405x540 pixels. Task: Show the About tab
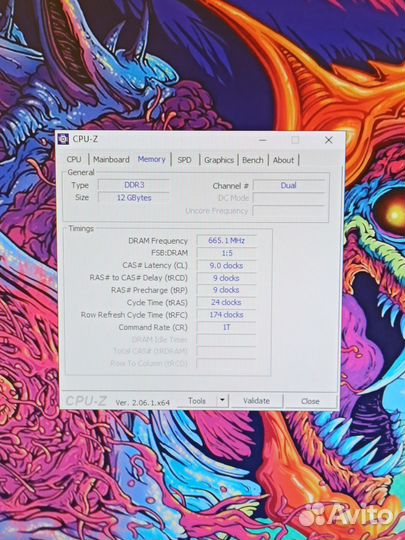tap(283, 160)
